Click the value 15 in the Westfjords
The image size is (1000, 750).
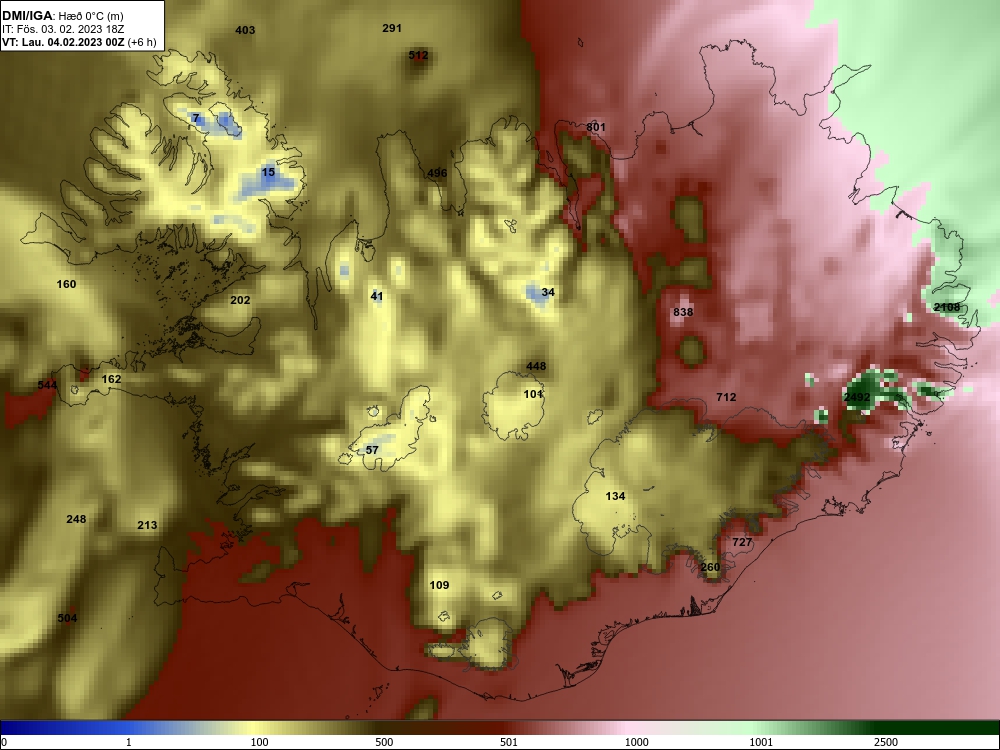[268, 172]
